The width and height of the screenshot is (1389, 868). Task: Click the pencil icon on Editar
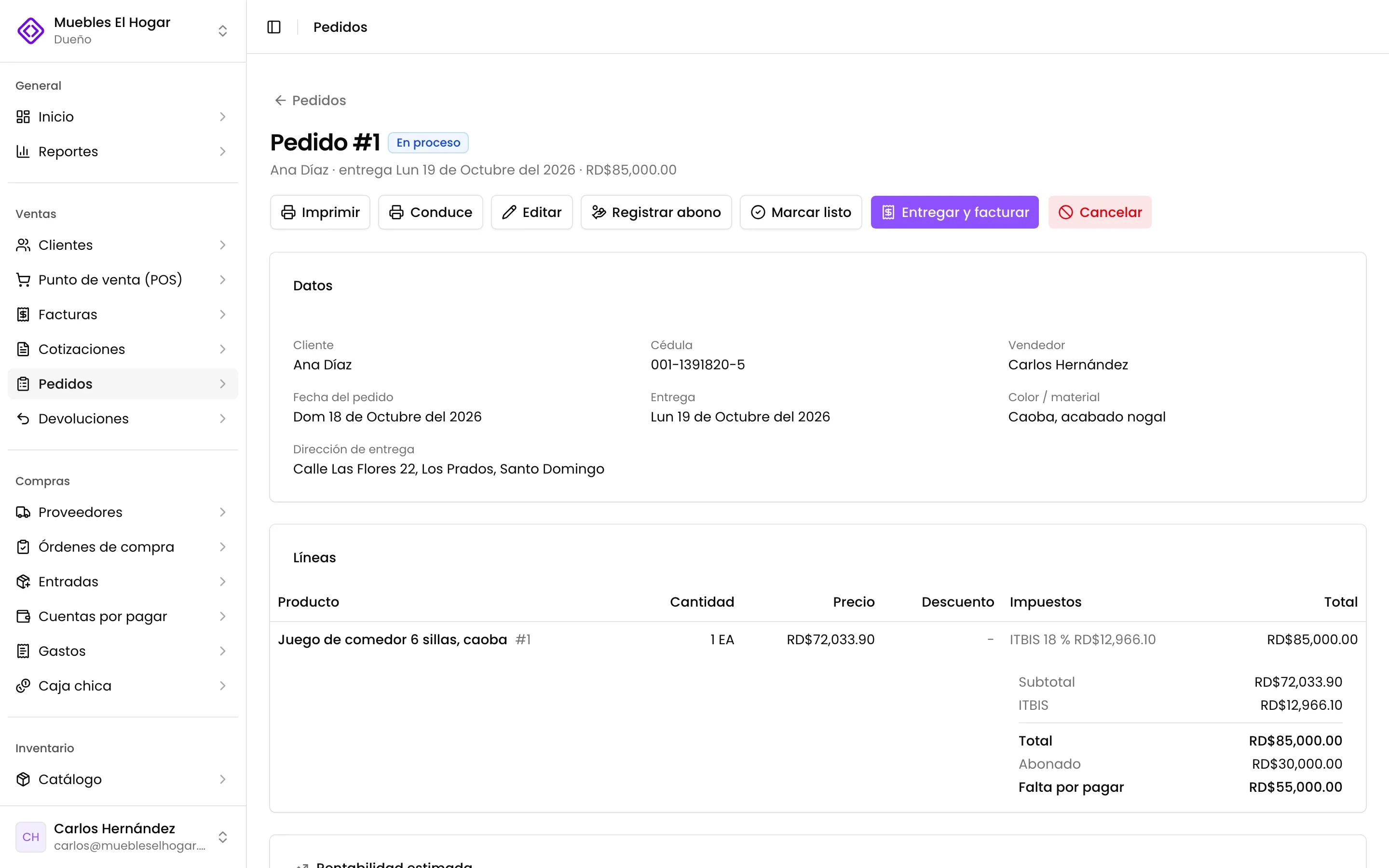point(509,212)
